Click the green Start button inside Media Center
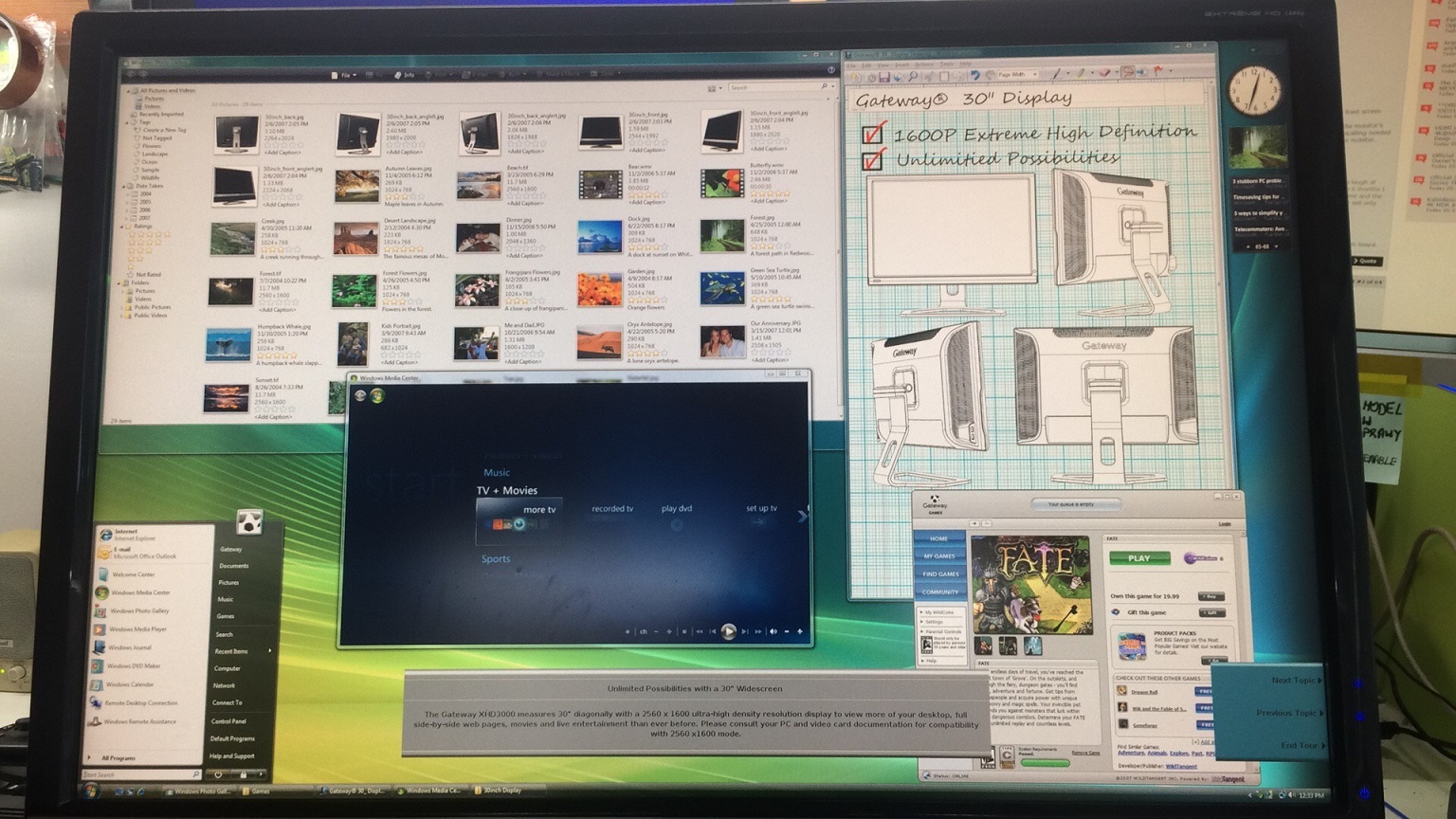1456x819 pixels. click(x=377, y=395)
